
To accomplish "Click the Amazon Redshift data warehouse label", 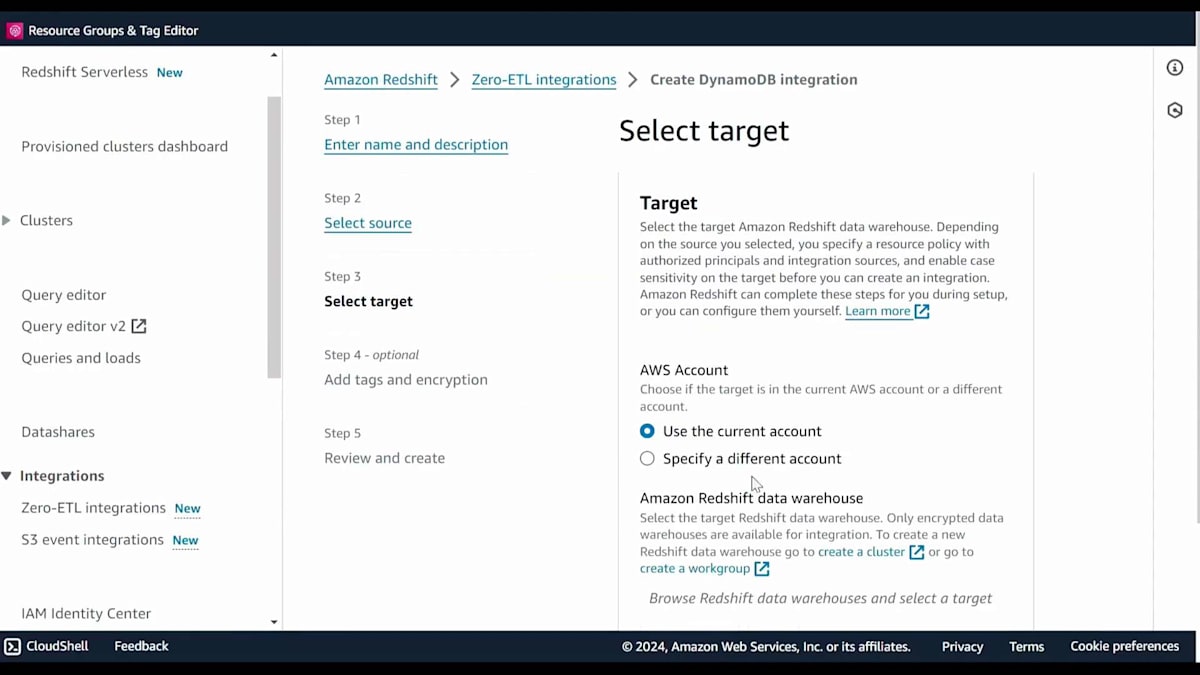I will point(751,498).
